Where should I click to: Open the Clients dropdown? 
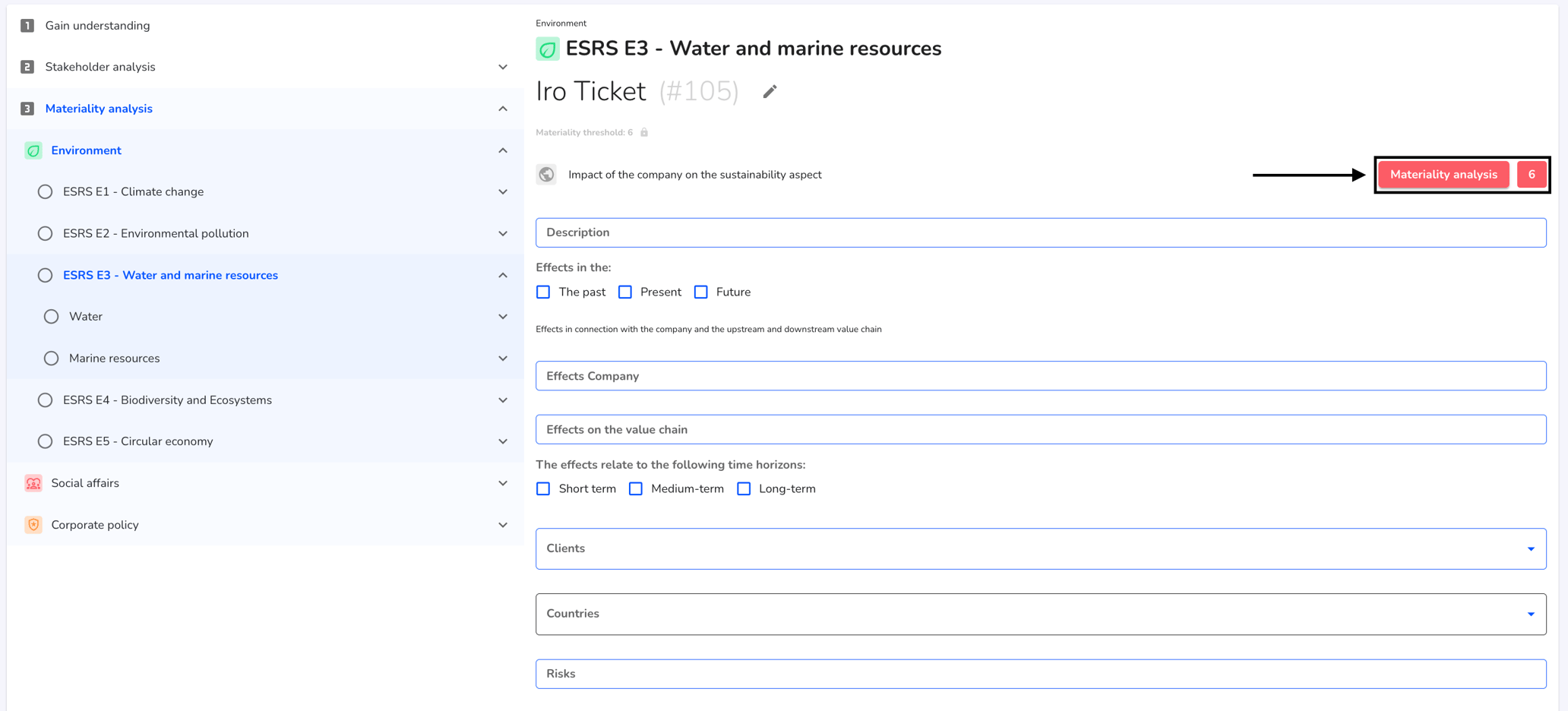click(1041, 548)
